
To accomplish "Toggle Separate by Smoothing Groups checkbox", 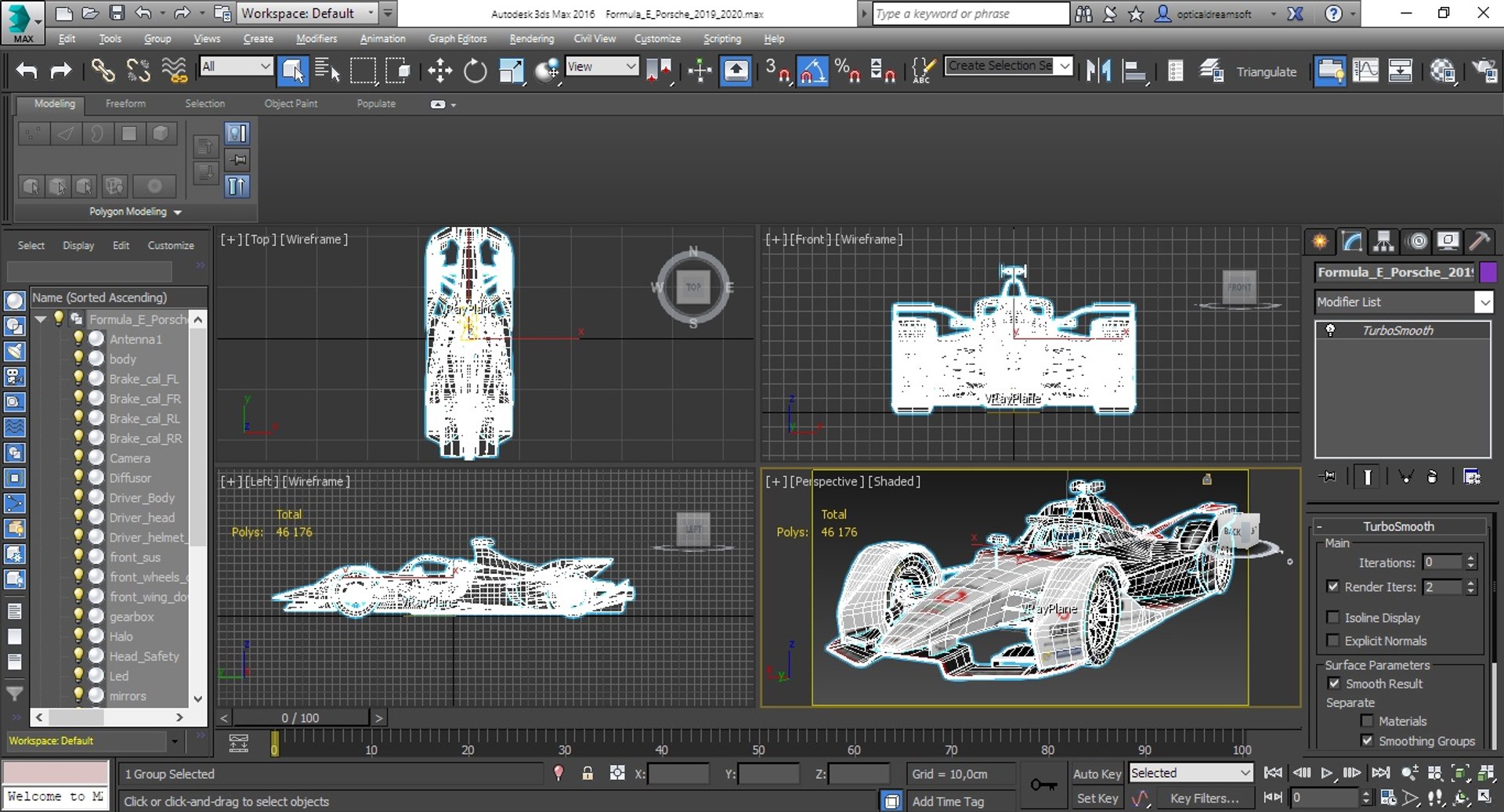I will tap(1367, 741).
